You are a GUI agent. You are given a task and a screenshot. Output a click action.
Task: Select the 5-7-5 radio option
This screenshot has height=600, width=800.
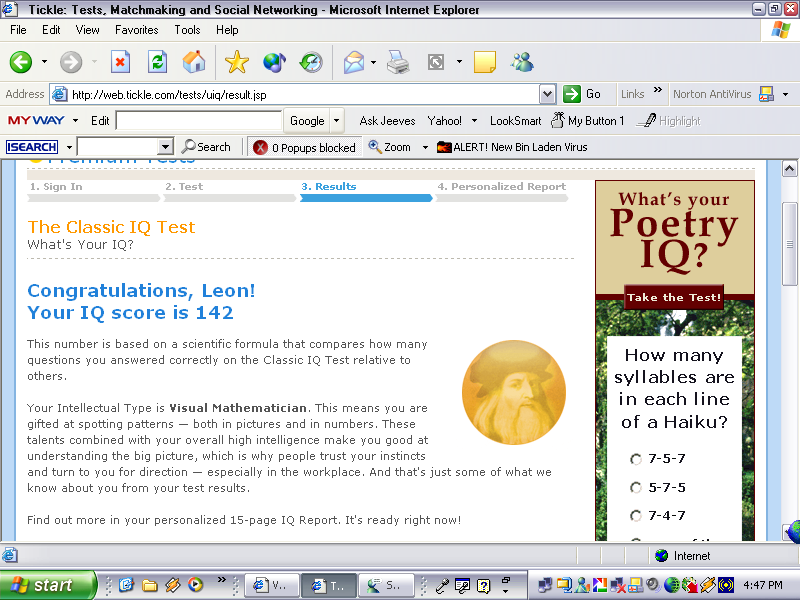[636, 488]
